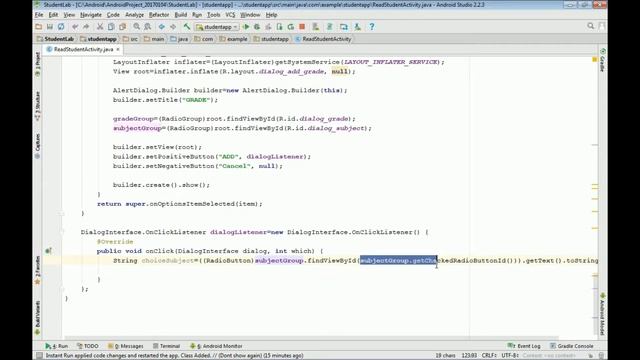Click Search Everywhere magnifier at top right

[591, 26]
